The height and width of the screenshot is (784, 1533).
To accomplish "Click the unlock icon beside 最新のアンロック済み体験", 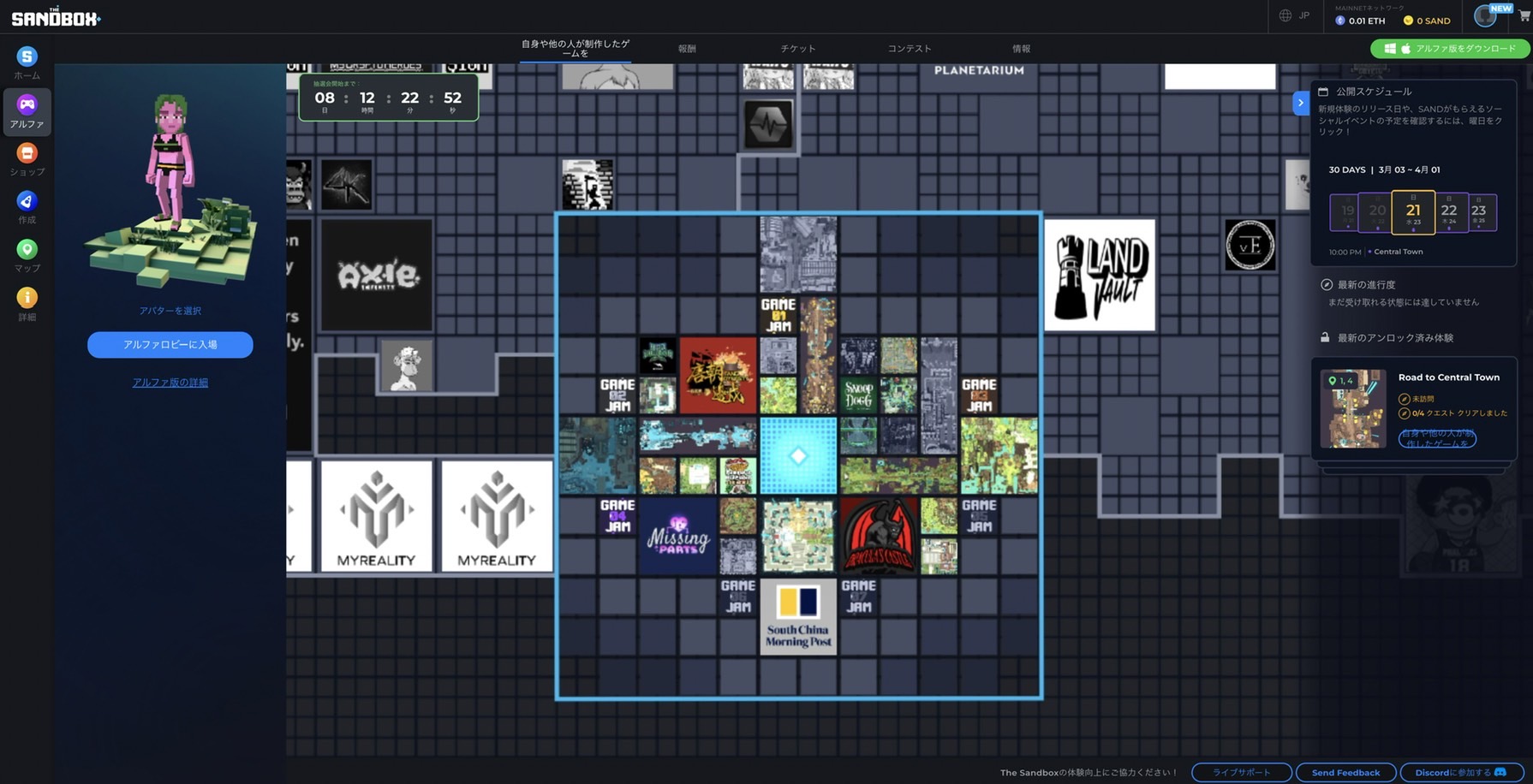I will click(x=1325, y=337).
